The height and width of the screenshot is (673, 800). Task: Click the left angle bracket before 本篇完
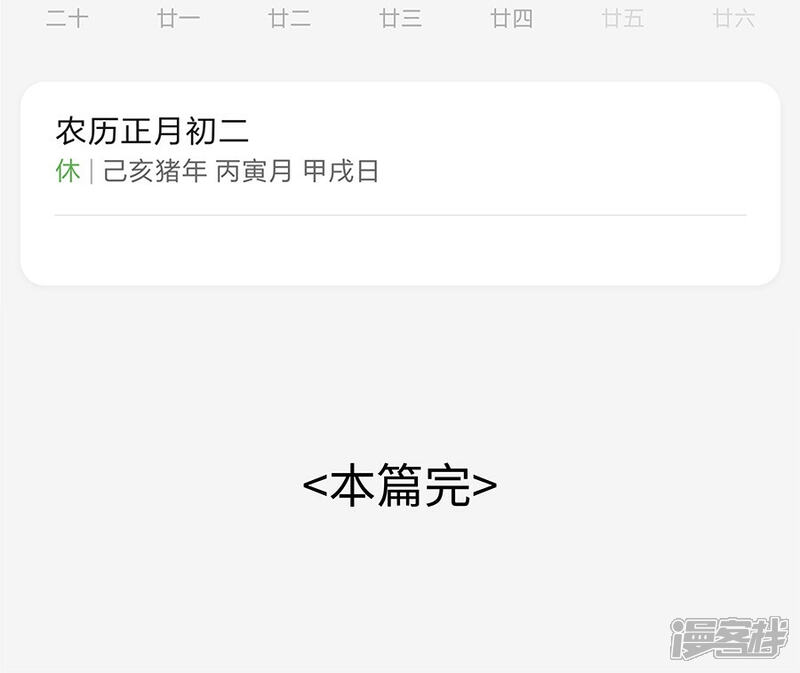pyautogui.click(x=315, y=485)
